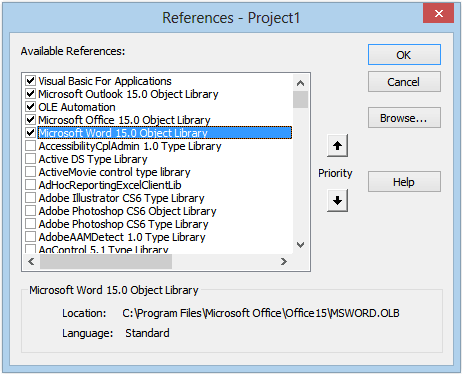Click the list's scroll up arrow
The image size is (462, 374).
[300, 83]
